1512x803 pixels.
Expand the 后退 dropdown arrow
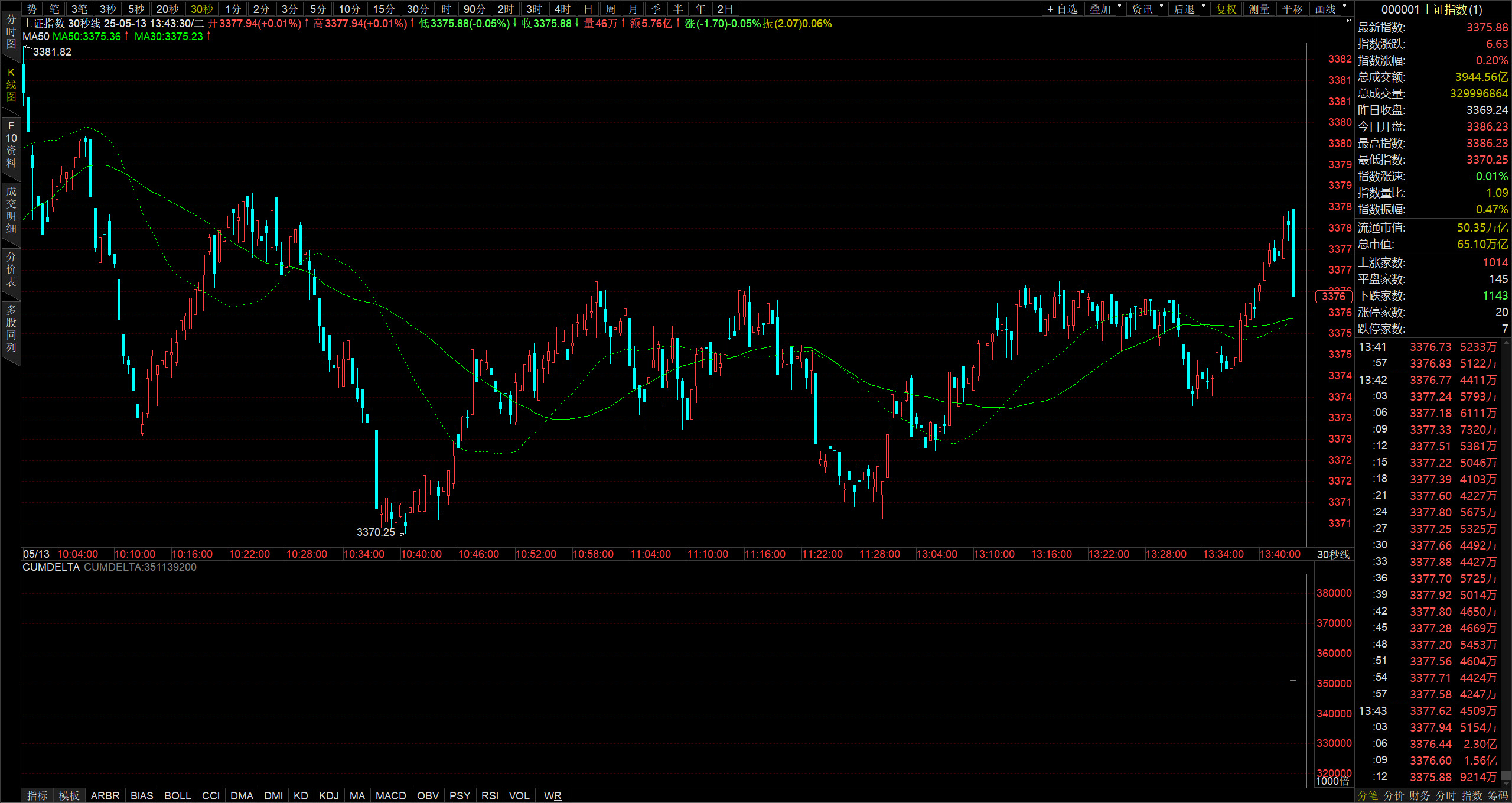(1204, 6)
